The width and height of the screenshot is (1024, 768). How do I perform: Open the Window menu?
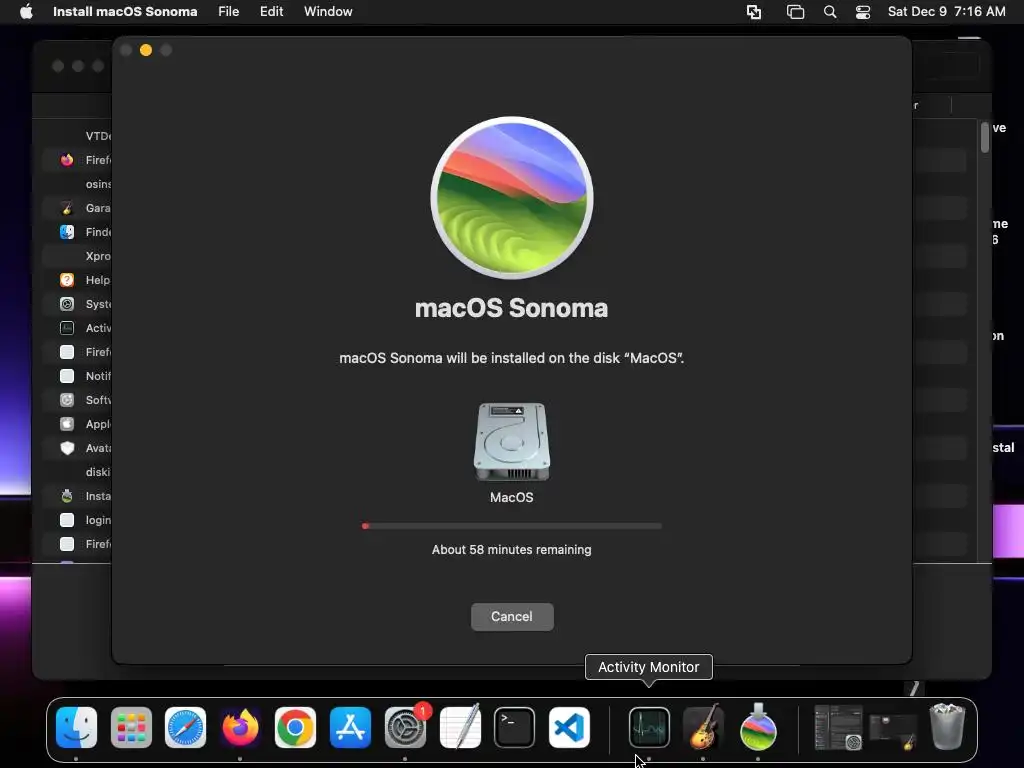tap(328, 12)
